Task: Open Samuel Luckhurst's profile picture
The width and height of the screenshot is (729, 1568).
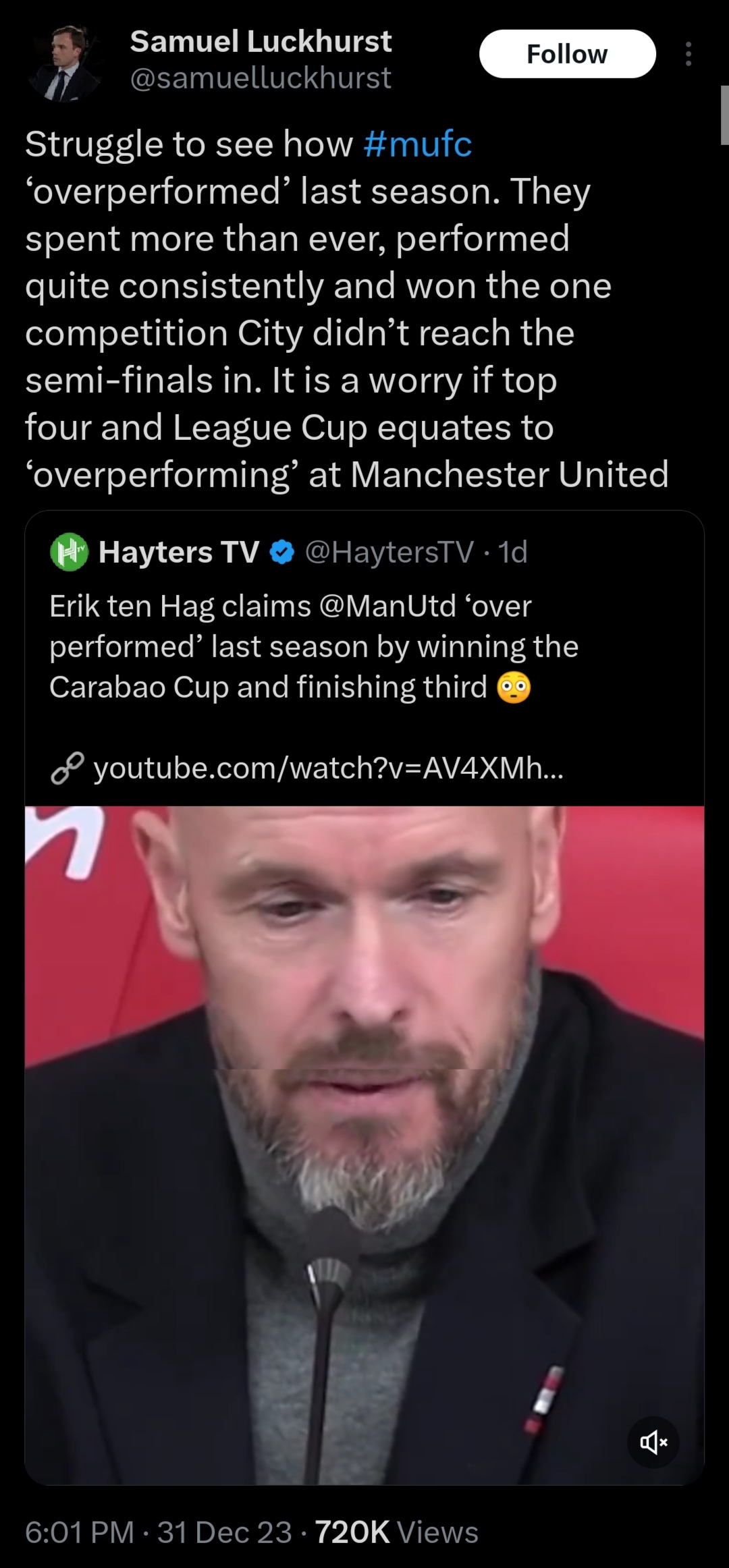Action: [x=64, y=64]
